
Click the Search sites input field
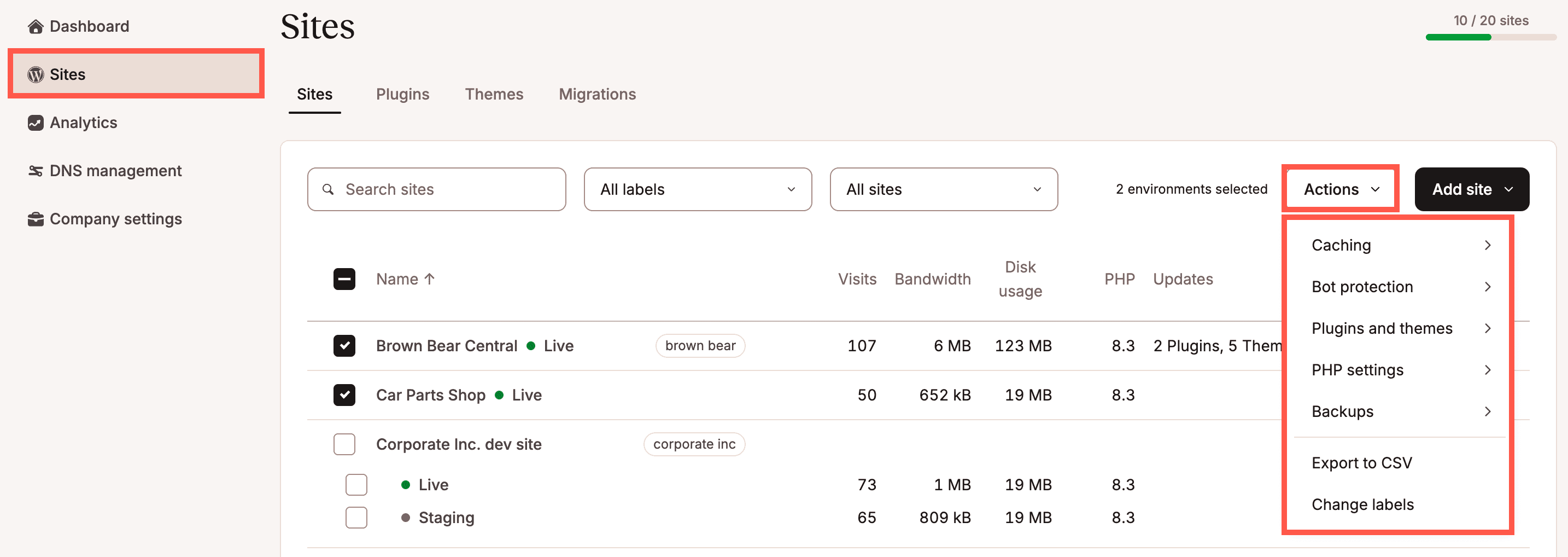tap(436, 189)
